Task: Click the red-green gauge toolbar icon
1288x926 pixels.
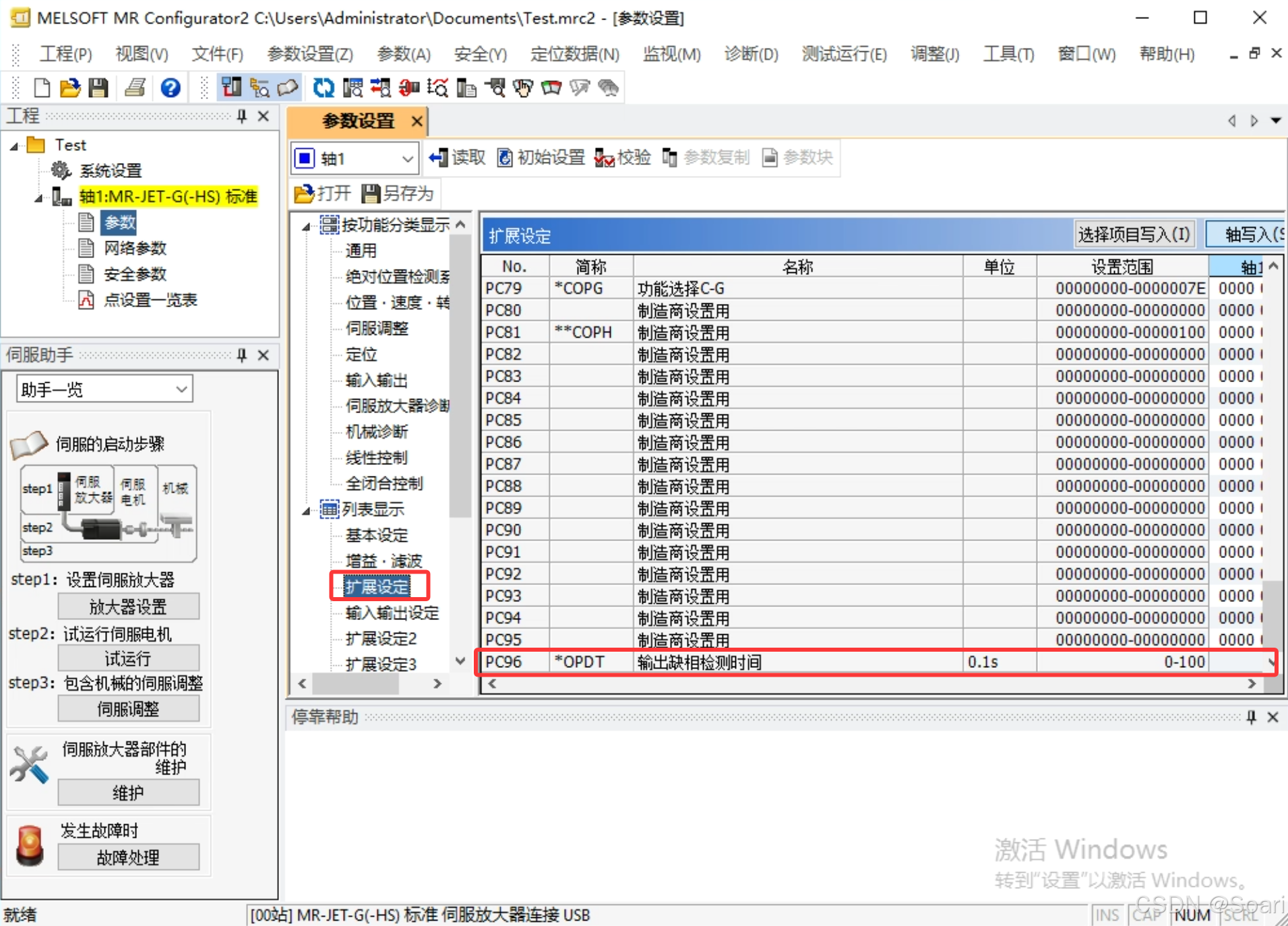Action: coord(551,88)
